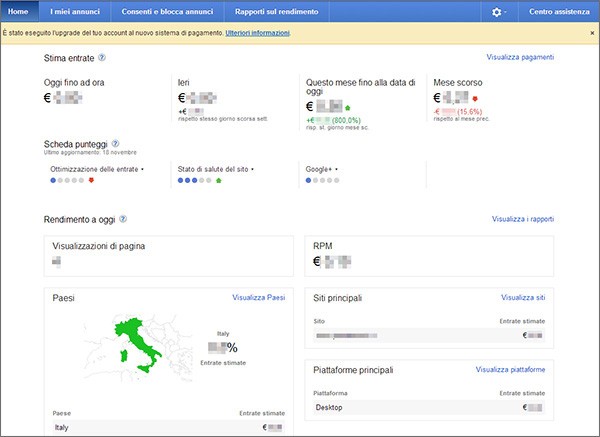Click green up arrow under Questo mese
The height and width of the screenshot is (437, 600).
tap(348, 104)
